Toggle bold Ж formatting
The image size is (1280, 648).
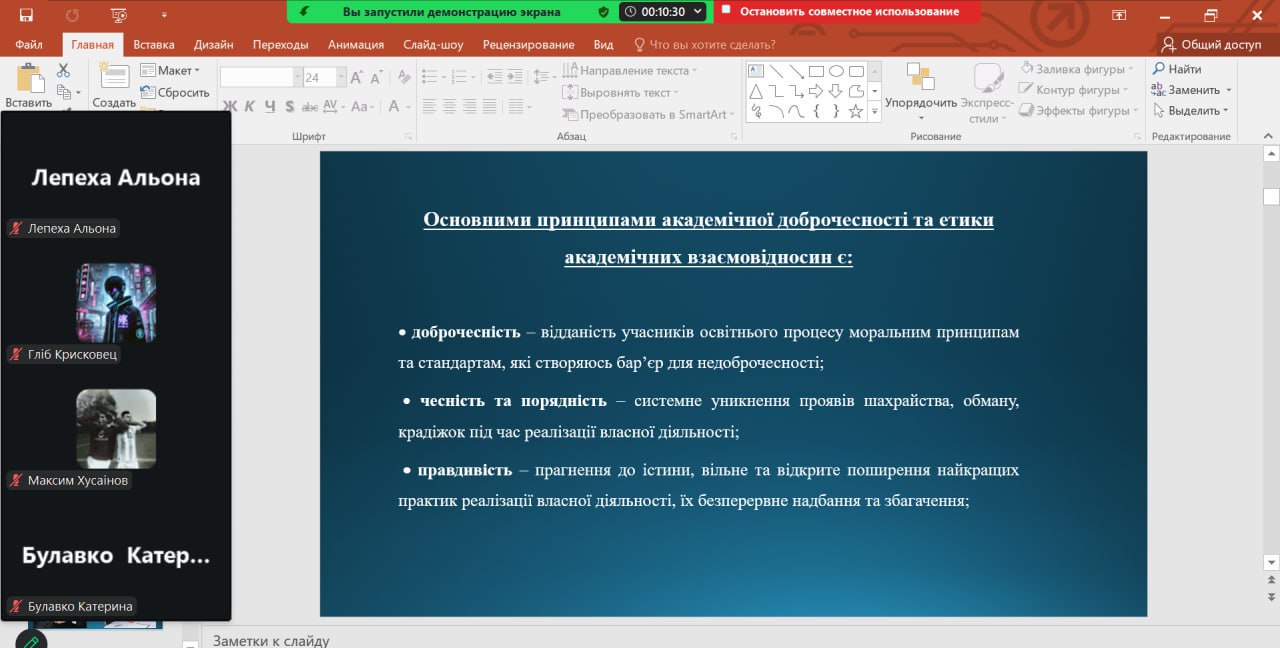230,107
